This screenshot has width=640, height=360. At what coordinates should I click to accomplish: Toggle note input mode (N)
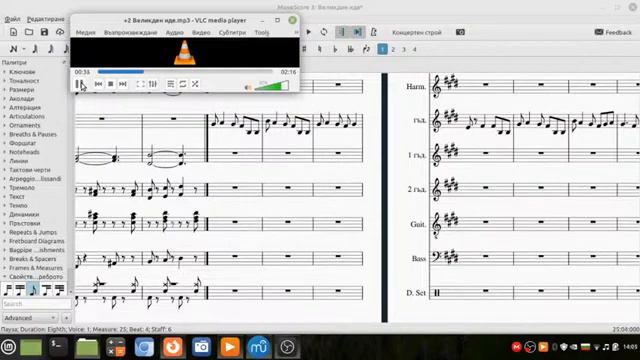pyautogui.click(x=13, y=49)
